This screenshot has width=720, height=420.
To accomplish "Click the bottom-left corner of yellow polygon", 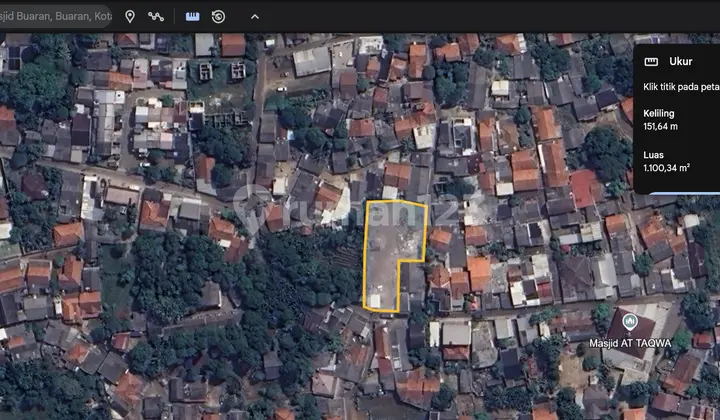I will [362, 308].
